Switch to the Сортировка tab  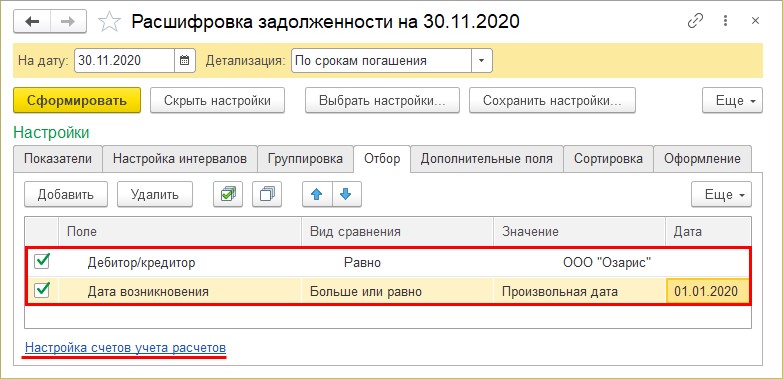click(608, 159)
